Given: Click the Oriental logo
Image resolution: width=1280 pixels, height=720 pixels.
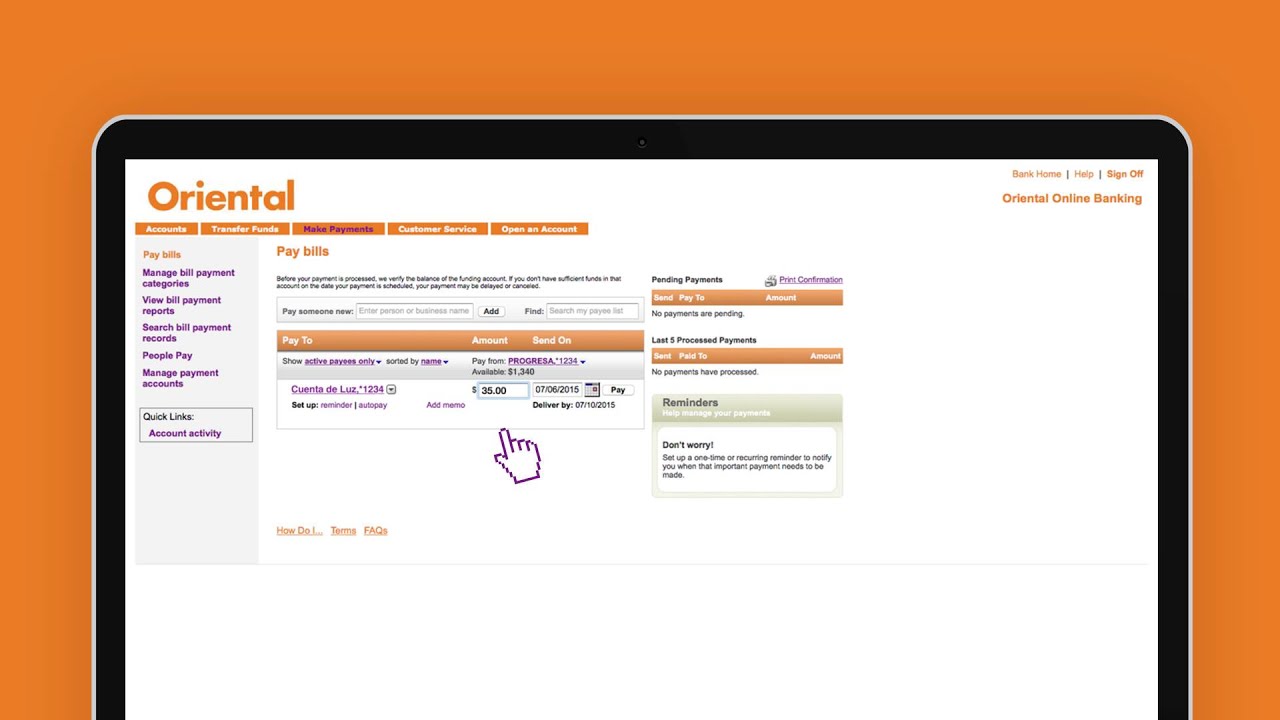Looking at the screenshot, I should coord(221,196).
